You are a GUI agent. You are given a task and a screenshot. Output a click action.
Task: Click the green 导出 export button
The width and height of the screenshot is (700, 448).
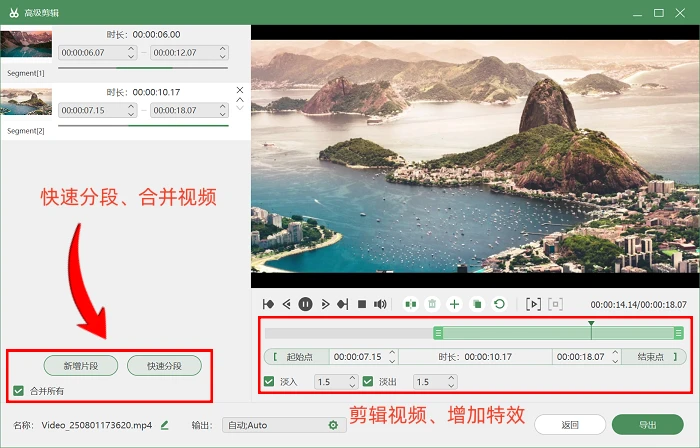click(x=648, y=425)
